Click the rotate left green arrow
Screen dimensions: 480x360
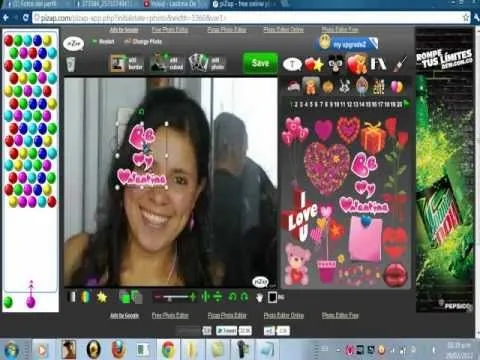coord(232,296)
